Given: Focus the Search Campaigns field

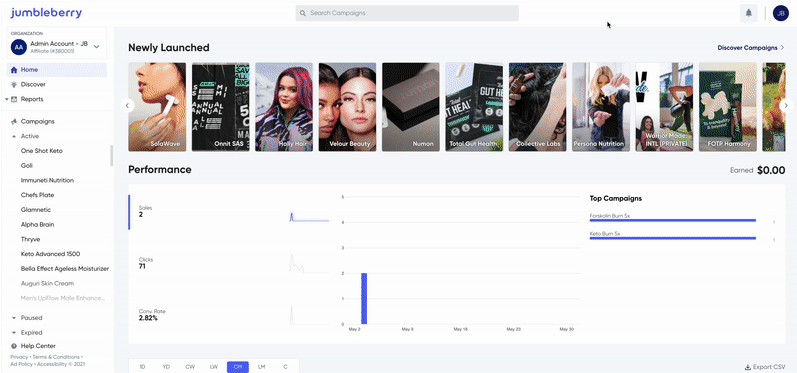Looking at the screenshot, I should coord(407,13).
